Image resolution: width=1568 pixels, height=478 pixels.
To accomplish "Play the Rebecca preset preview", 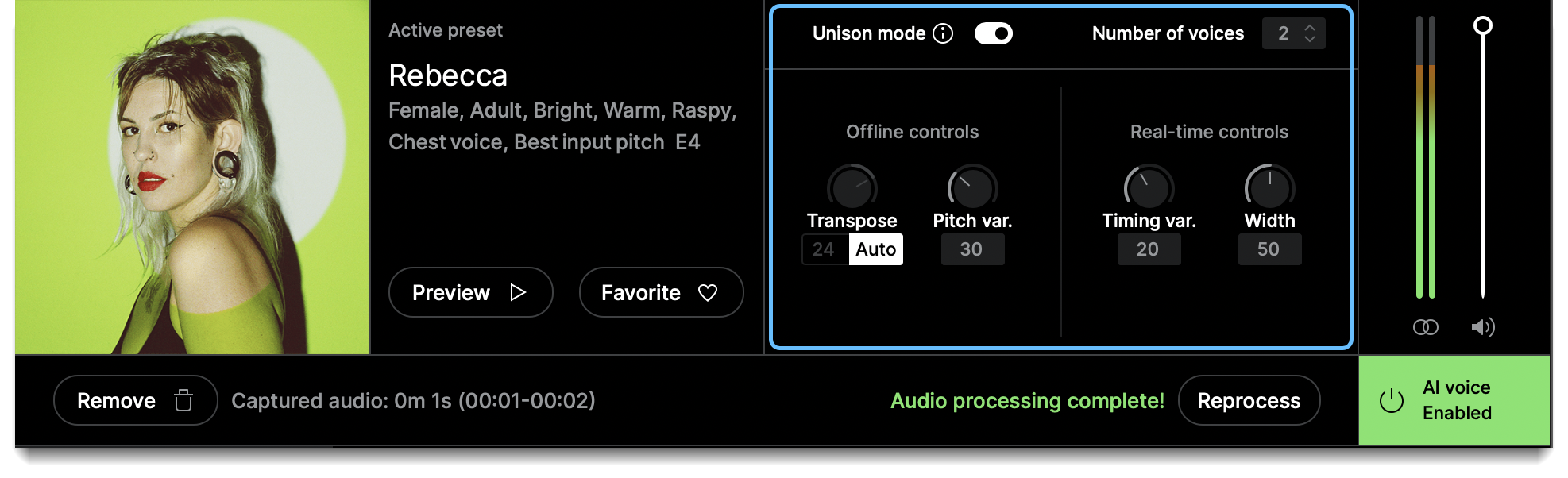I will (470, 292).
